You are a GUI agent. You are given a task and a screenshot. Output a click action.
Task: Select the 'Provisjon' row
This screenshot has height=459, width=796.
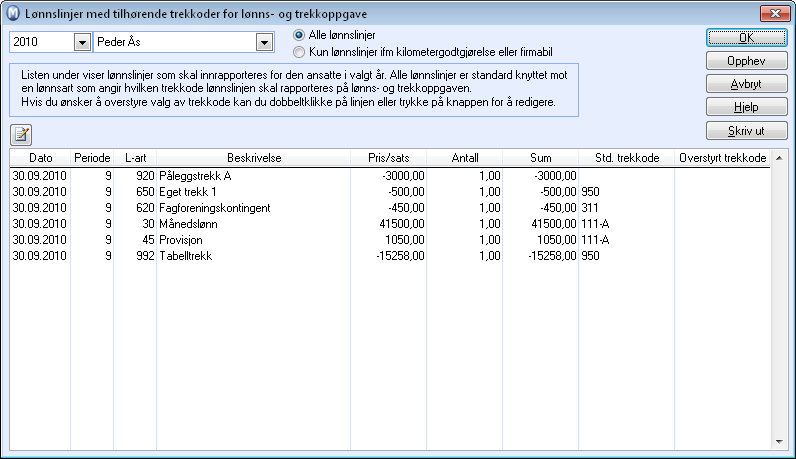point(390,240)
